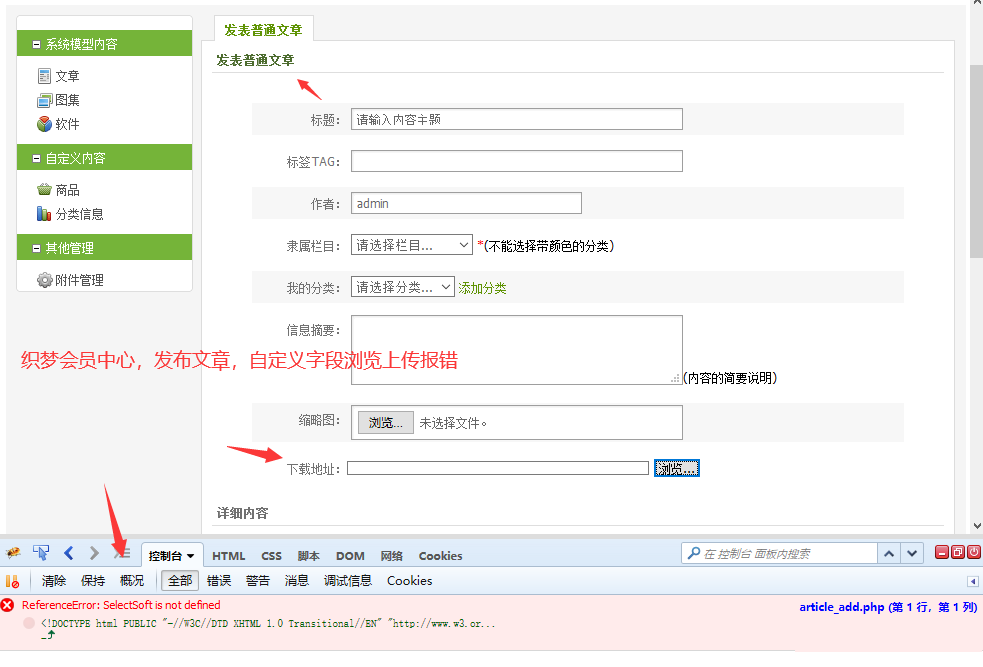The image size is (983, 667).
Task: Open the 图集 gallery icon in sidebar
Action: click(x=42, y=99)
